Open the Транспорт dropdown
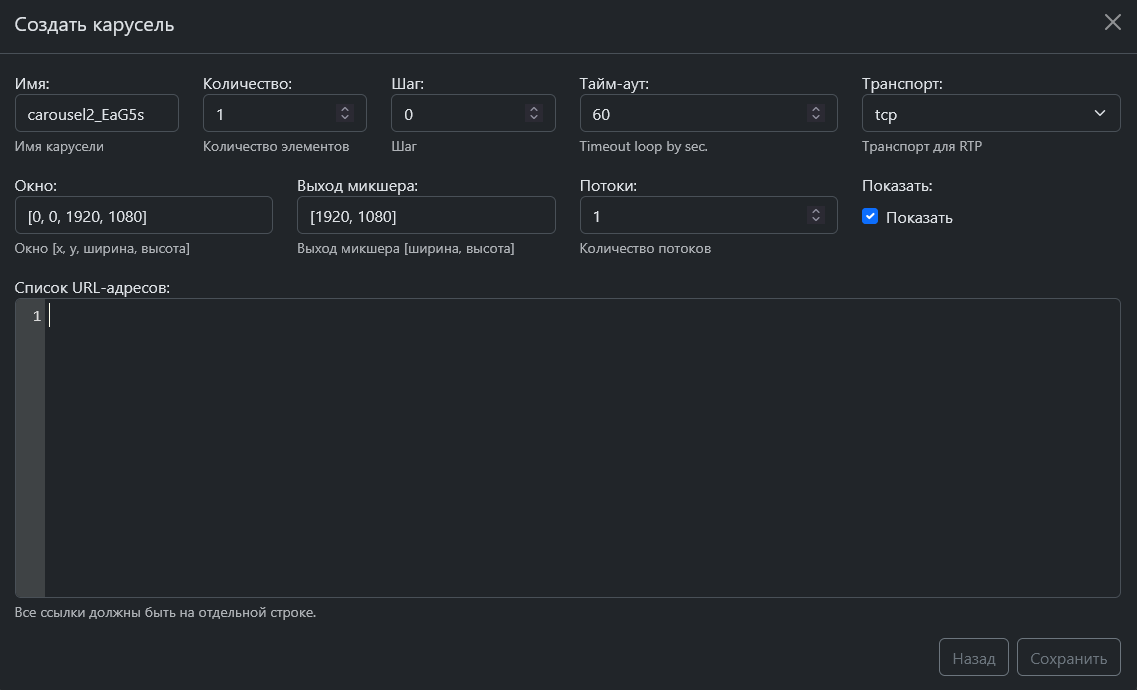 (990, 114)
